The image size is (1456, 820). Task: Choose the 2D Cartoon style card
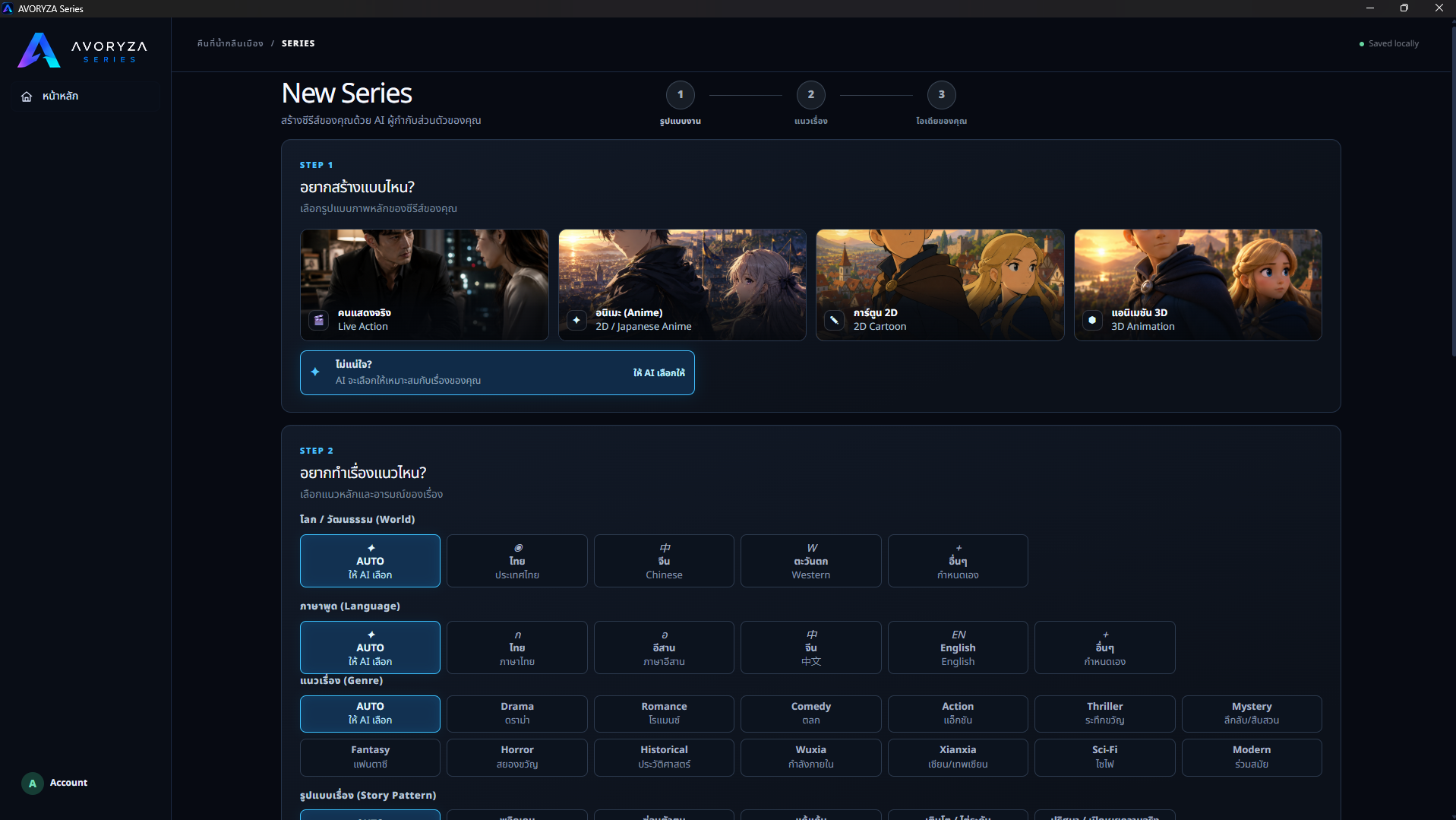[940, 285]
